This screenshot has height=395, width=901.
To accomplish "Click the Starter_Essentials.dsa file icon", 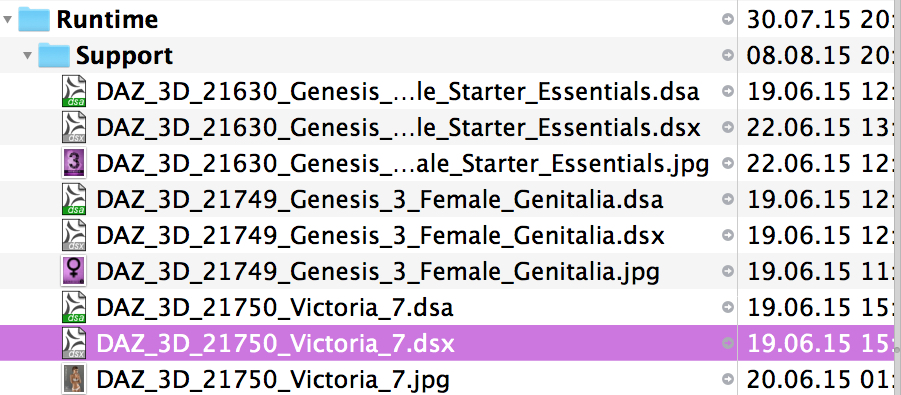I will (74, 91).
